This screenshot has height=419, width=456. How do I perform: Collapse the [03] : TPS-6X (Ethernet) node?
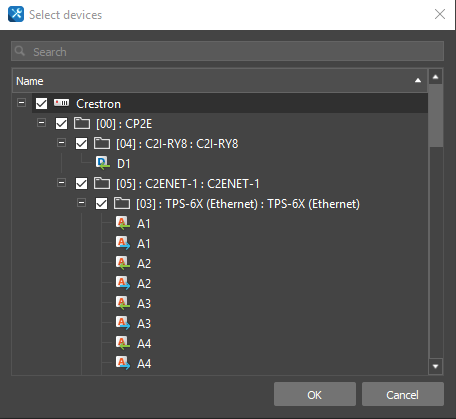81,203
